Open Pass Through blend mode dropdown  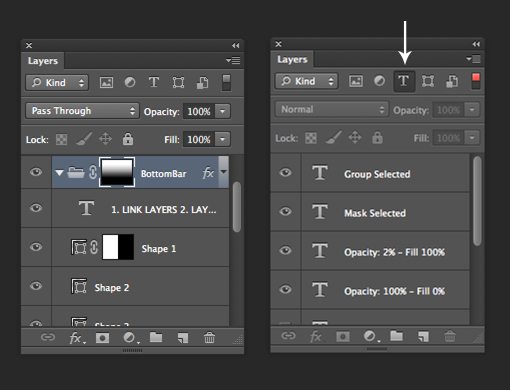[82, 111]
